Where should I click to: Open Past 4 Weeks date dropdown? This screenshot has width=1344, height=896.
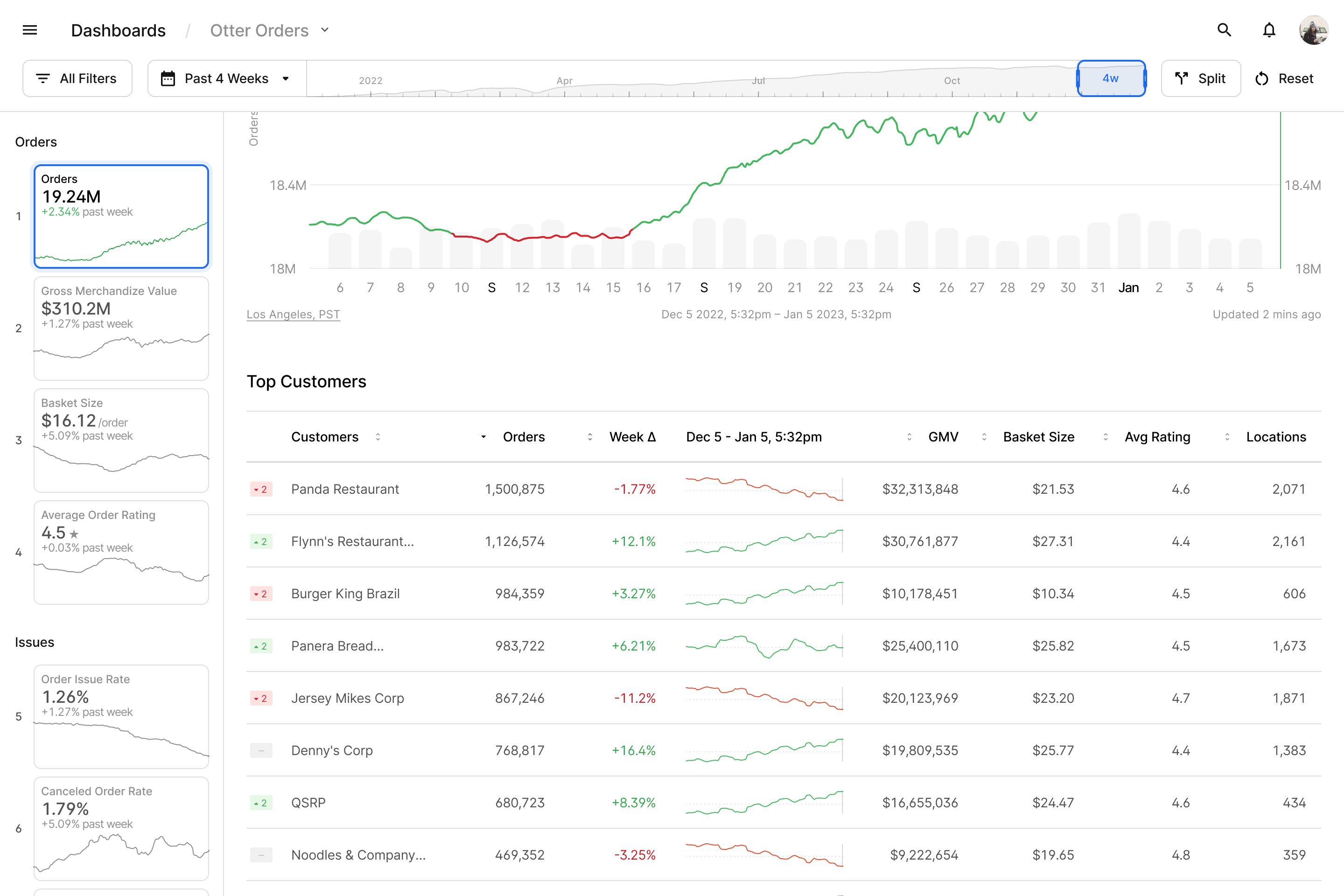pyautogui.click(x=226, y=78)
